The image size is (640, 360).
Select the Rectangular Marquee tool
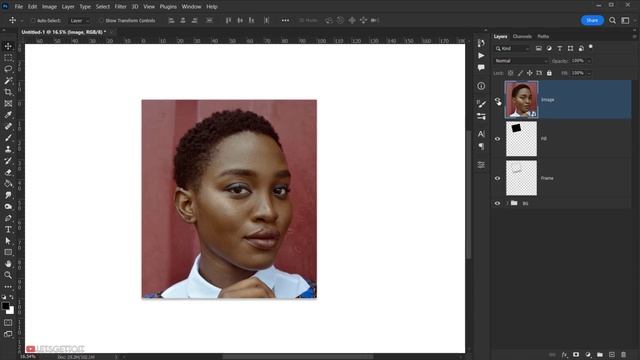8,58
